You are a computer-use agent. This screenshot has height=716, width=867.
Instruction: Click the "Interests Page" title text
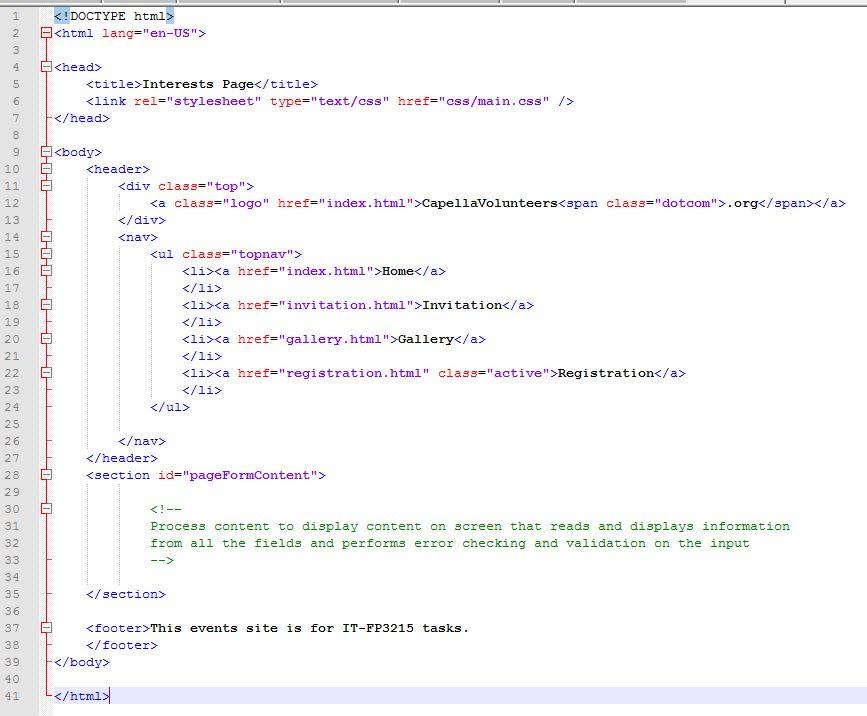coord(198,84)
